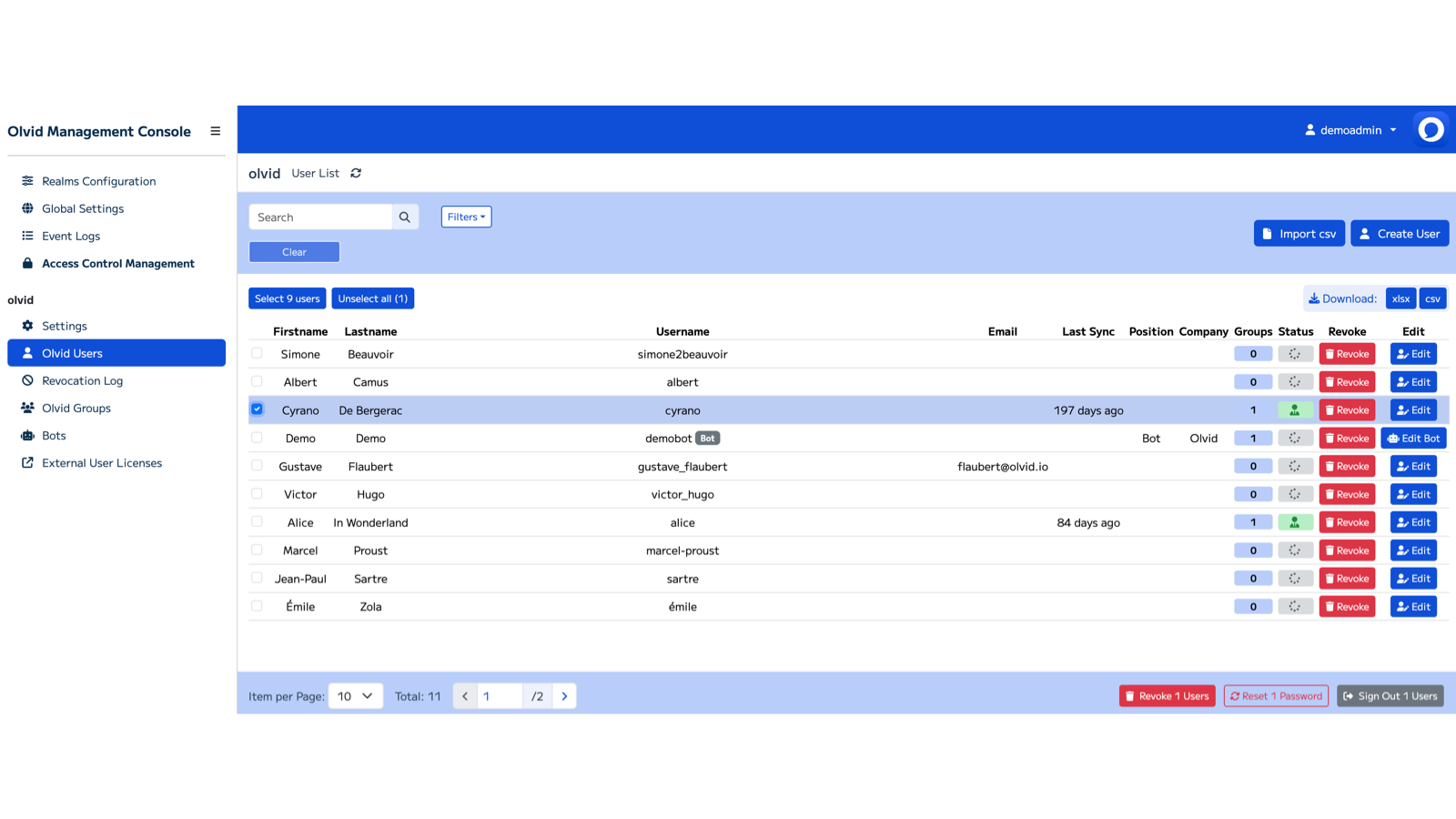
Task: Toggle the sidebar hamburger menu icon
Action: (216, 131)
